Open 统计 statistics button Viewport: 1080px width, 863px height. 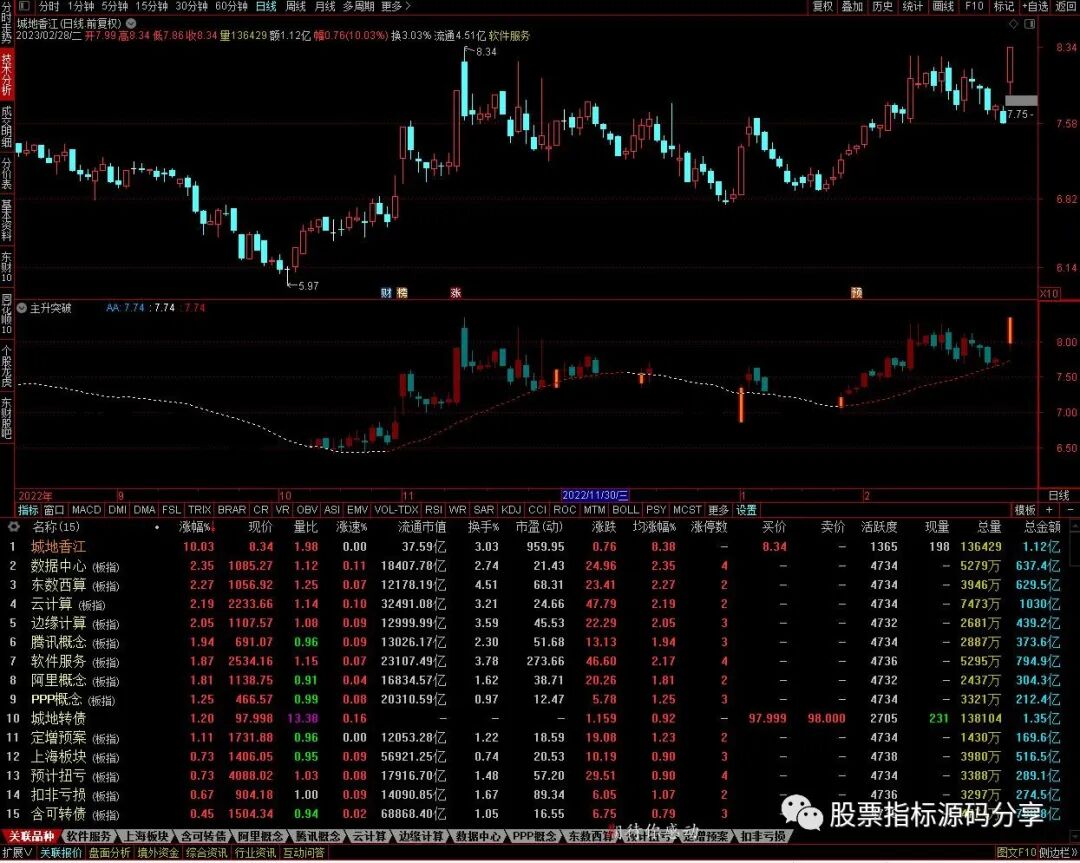(x=913, y=6)
